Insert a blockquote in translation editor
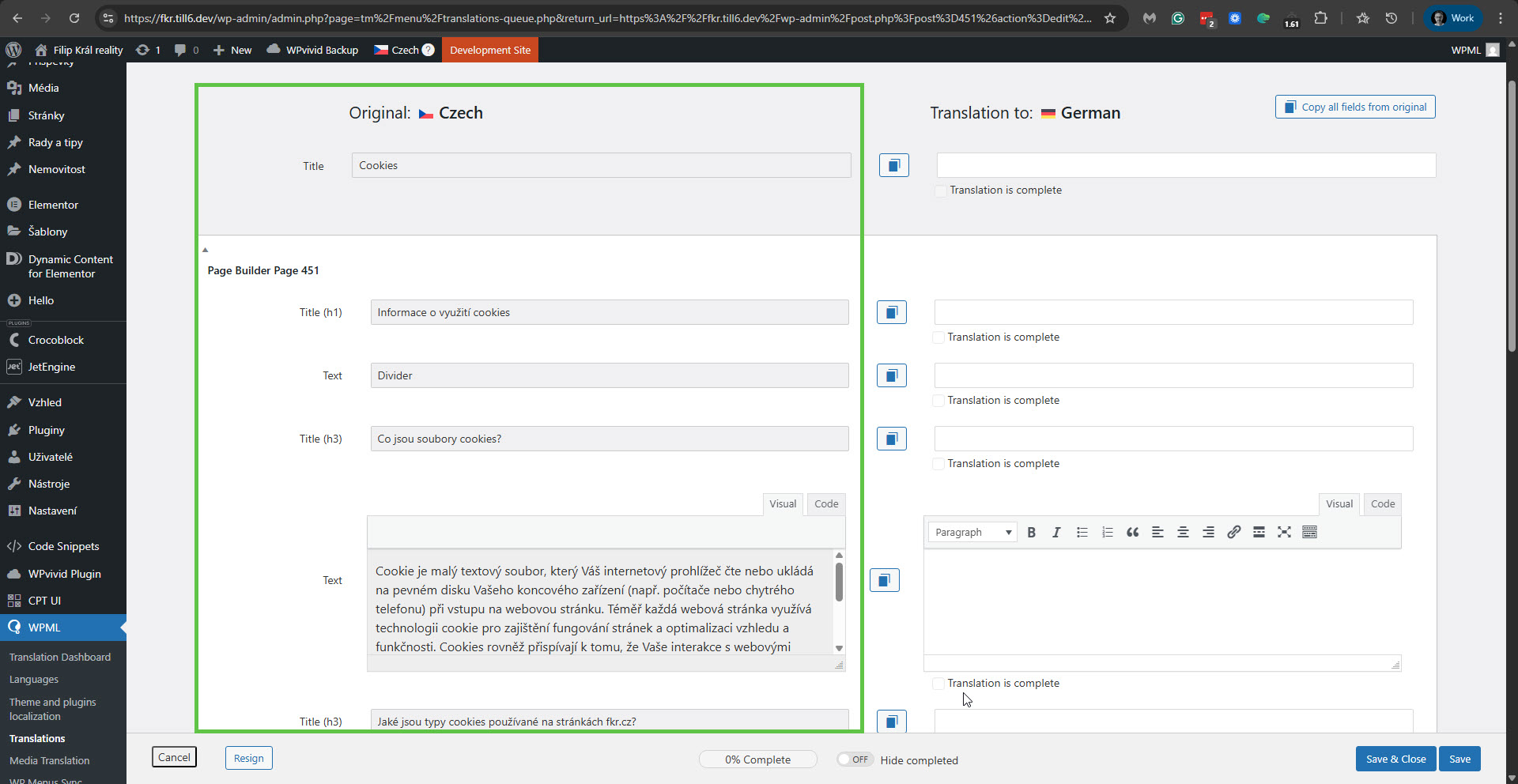The width and height of the screenshot is (1518, 784). pos(1132,533)
